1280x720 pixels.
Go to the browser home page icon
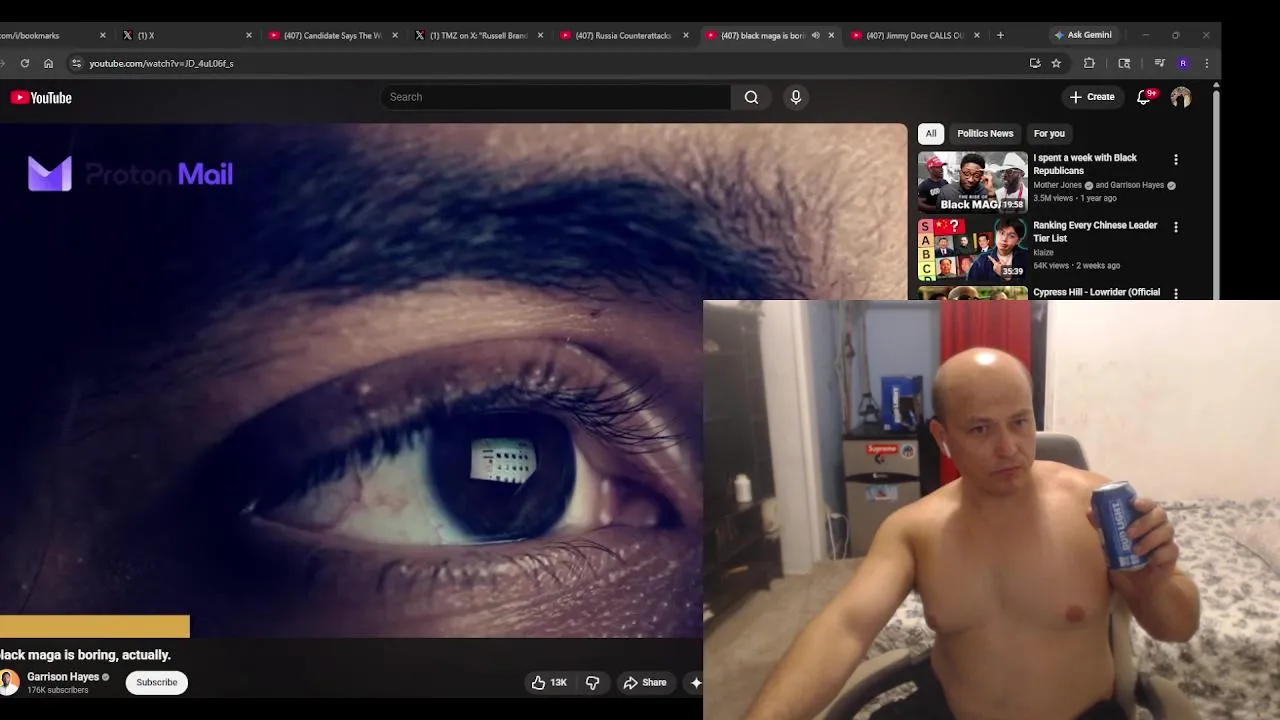tap(48, 63)
